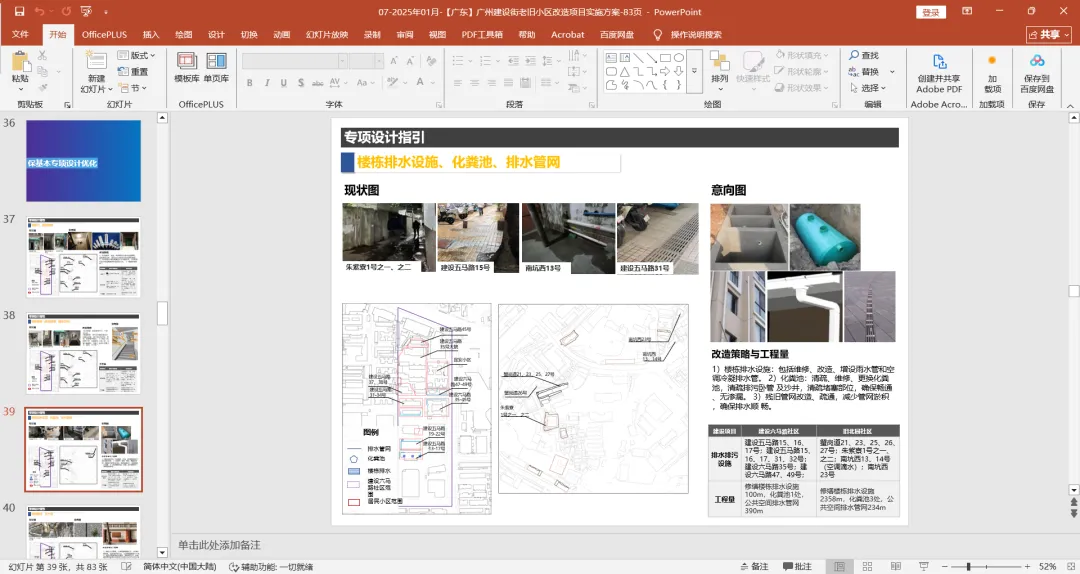Click Tell Me search box
This screenshot has height=574, width=1080.
[696, 34]
